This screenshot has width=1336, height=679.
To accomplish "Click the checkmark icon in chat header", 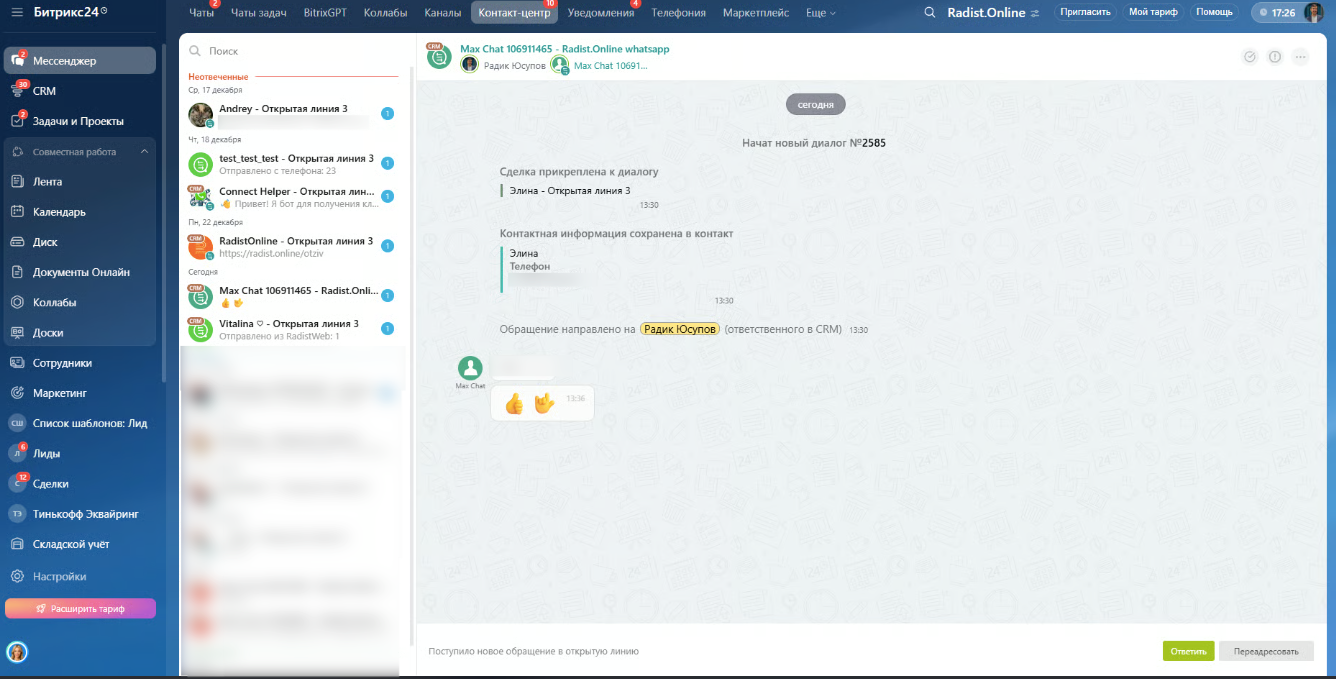I will click(1249, 57).
